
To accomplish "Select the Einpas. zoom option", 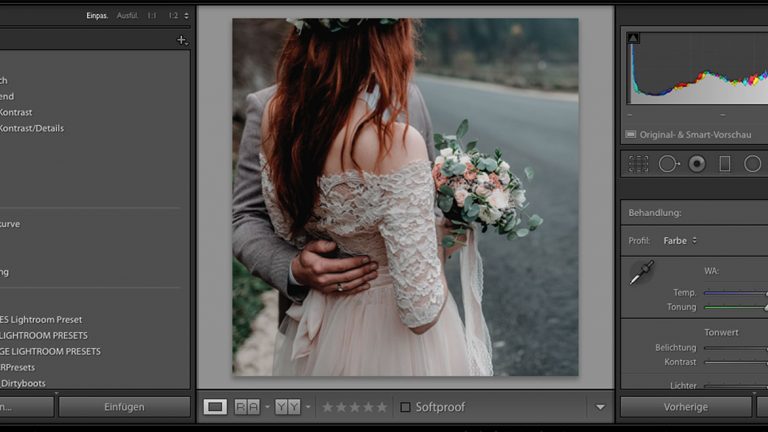I will 97,16.
